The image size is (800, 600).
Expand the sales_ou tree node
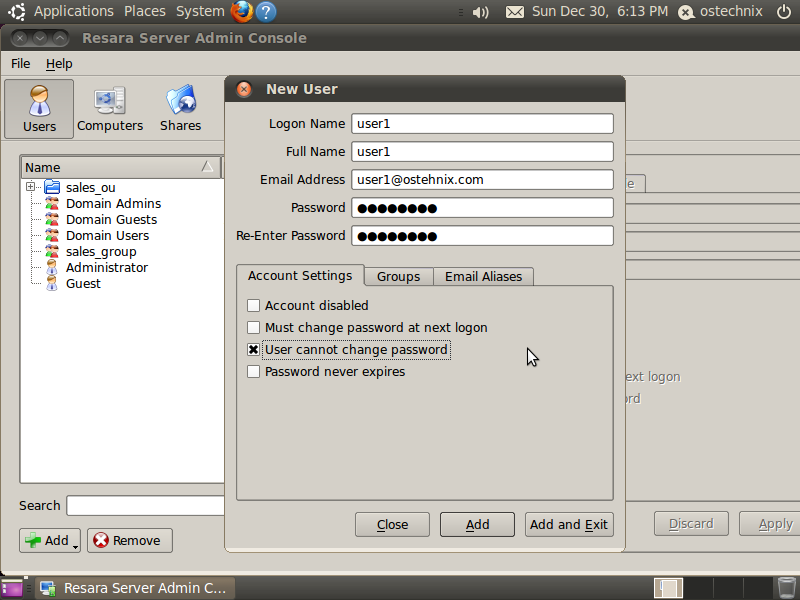[31, 187]
